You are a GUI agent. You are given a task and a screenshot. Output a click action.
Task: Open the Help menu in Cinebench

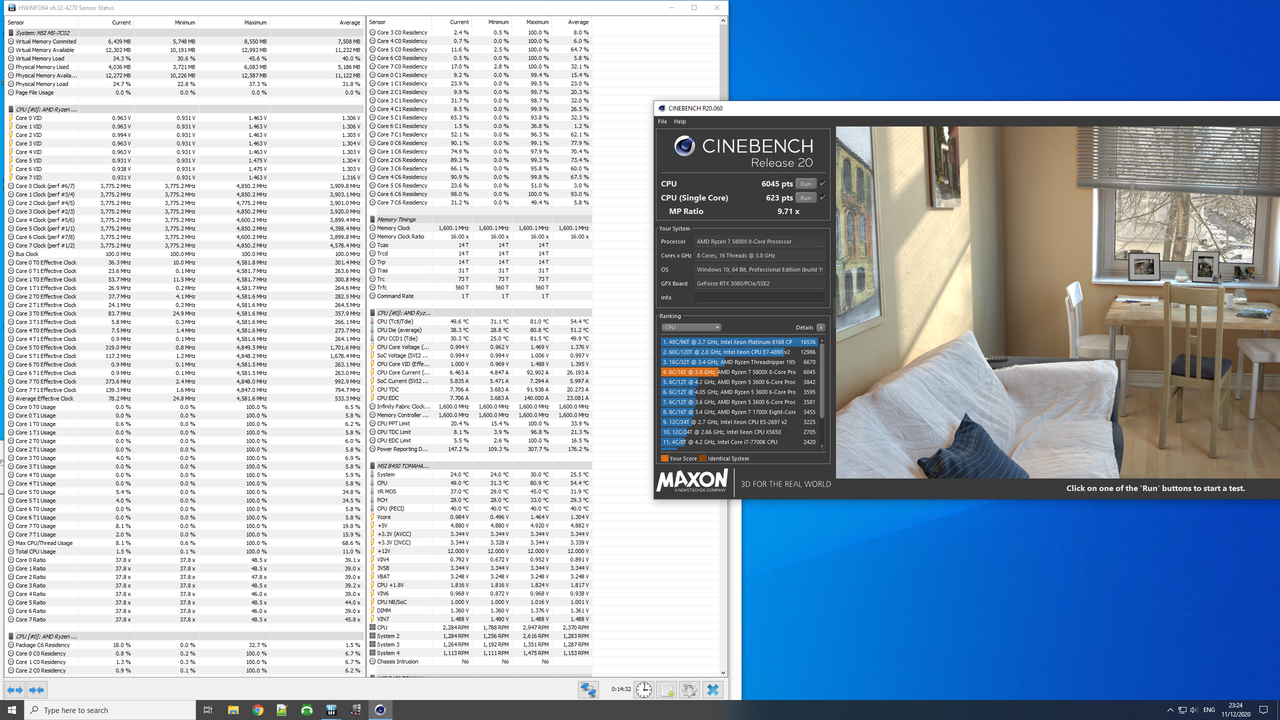[x=680, y=121]
